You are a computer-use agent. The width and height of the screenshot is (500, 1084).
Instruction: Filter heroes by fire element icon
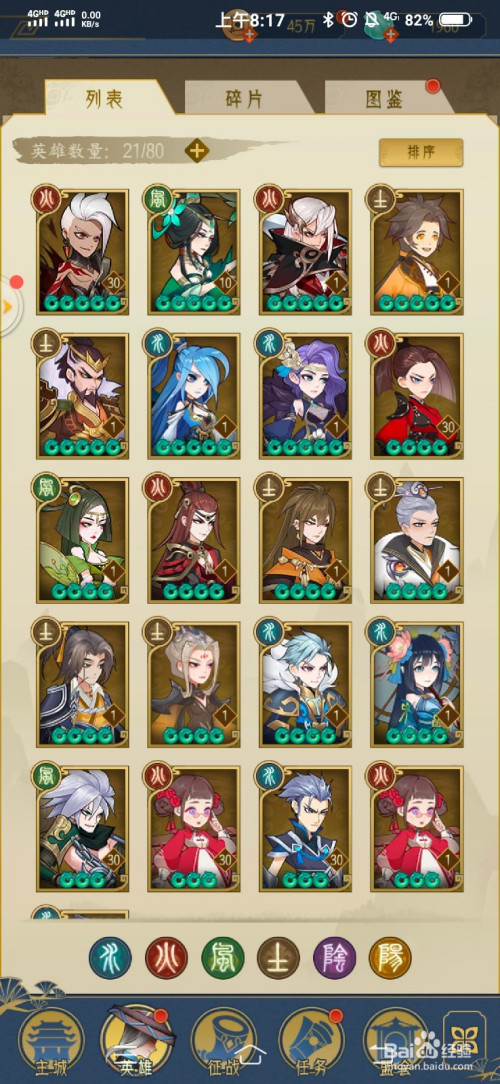166,958
